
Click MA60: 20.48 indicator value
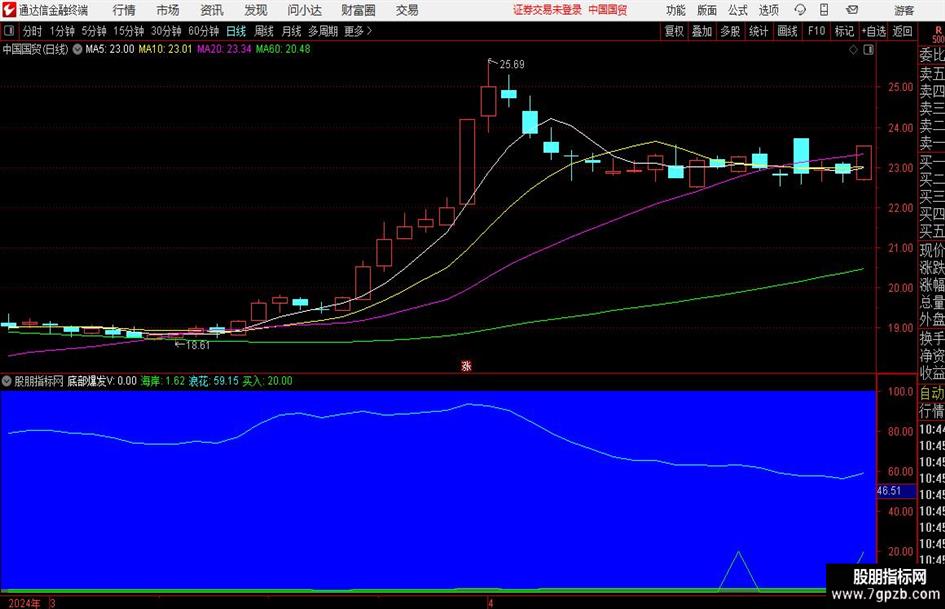point(283,49)
